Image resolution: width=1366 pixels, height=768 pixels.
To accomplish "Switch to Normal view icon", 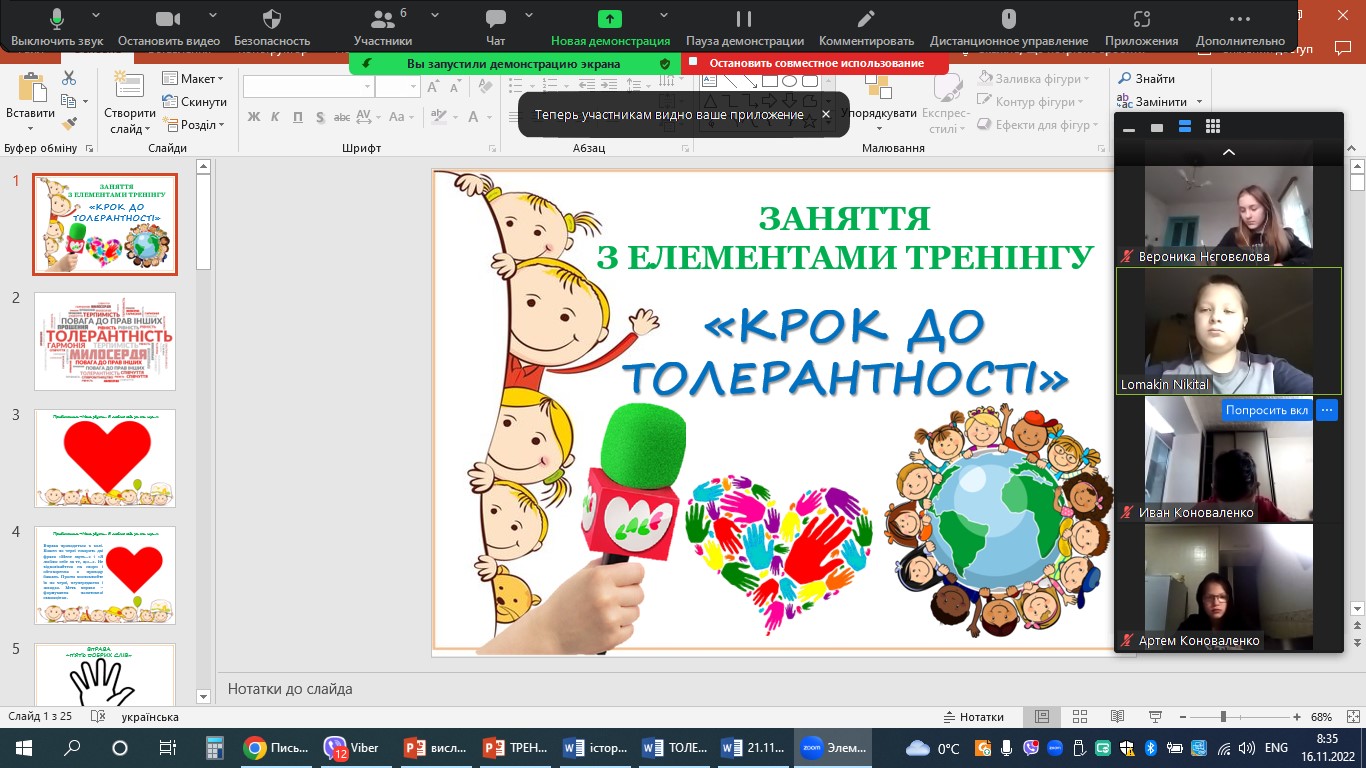I will point(1042,717).
